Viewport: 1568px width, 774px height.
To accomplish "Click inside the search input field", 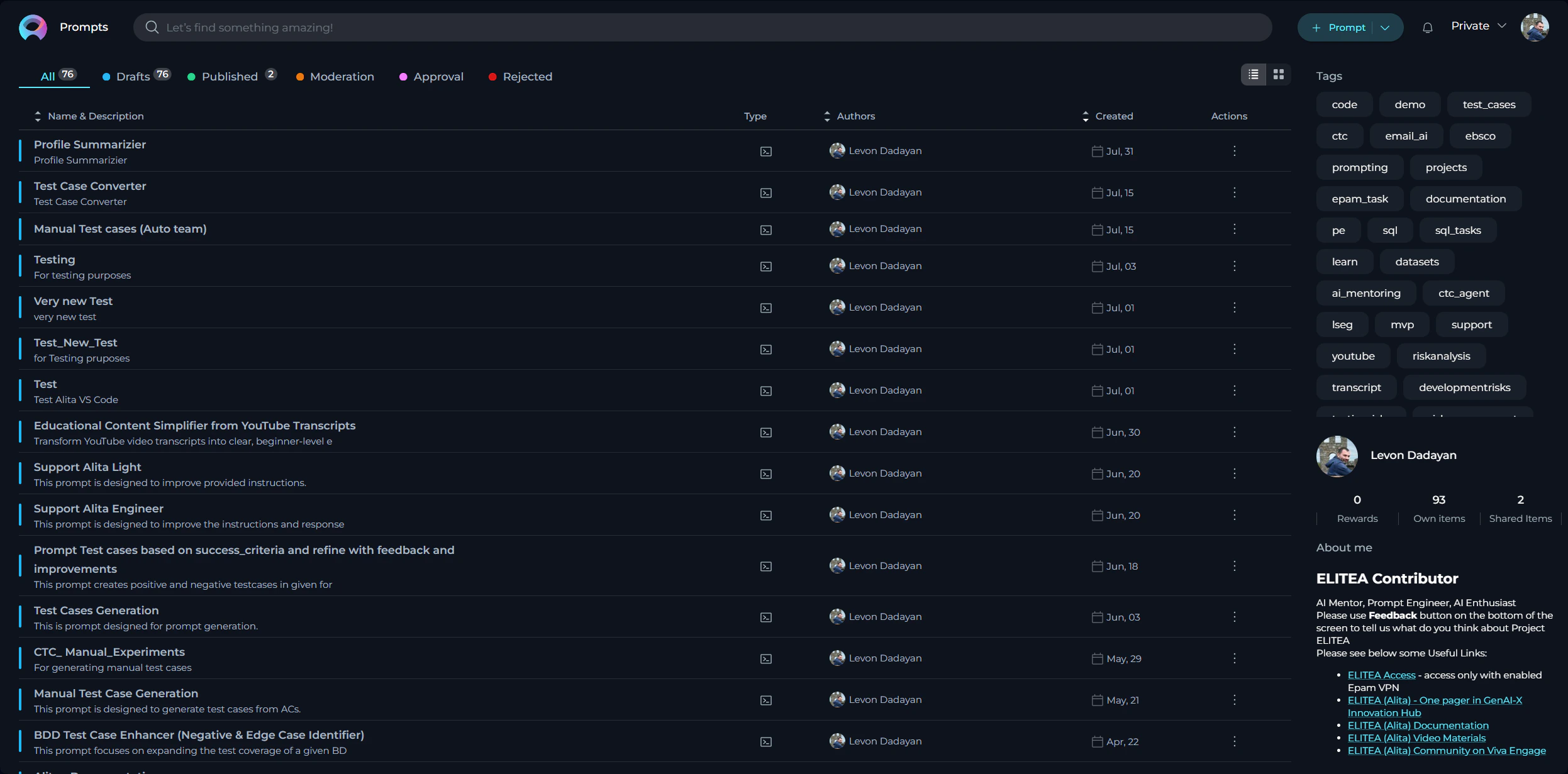I will (440, 27).
